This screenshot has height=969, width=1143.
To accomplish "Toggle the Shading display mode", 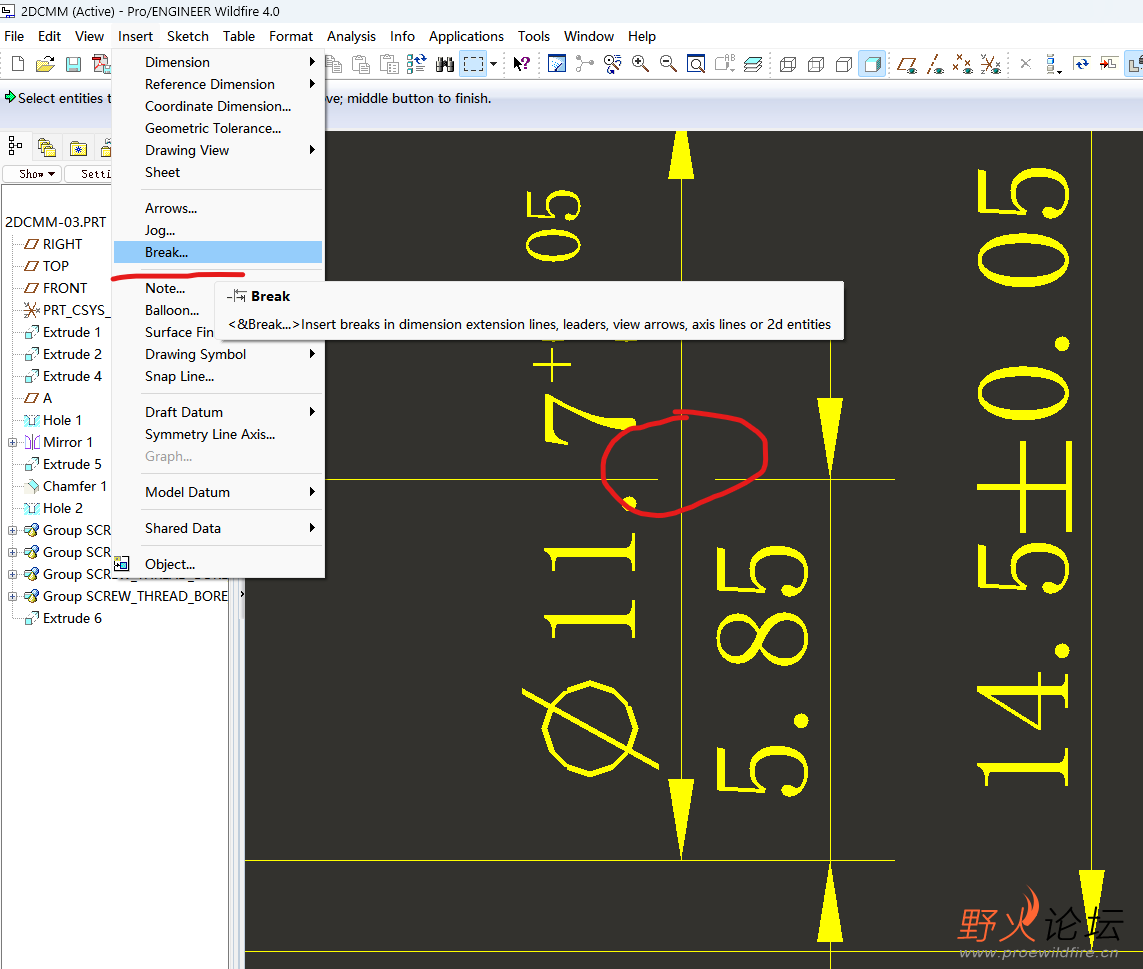I will point(872,64).
